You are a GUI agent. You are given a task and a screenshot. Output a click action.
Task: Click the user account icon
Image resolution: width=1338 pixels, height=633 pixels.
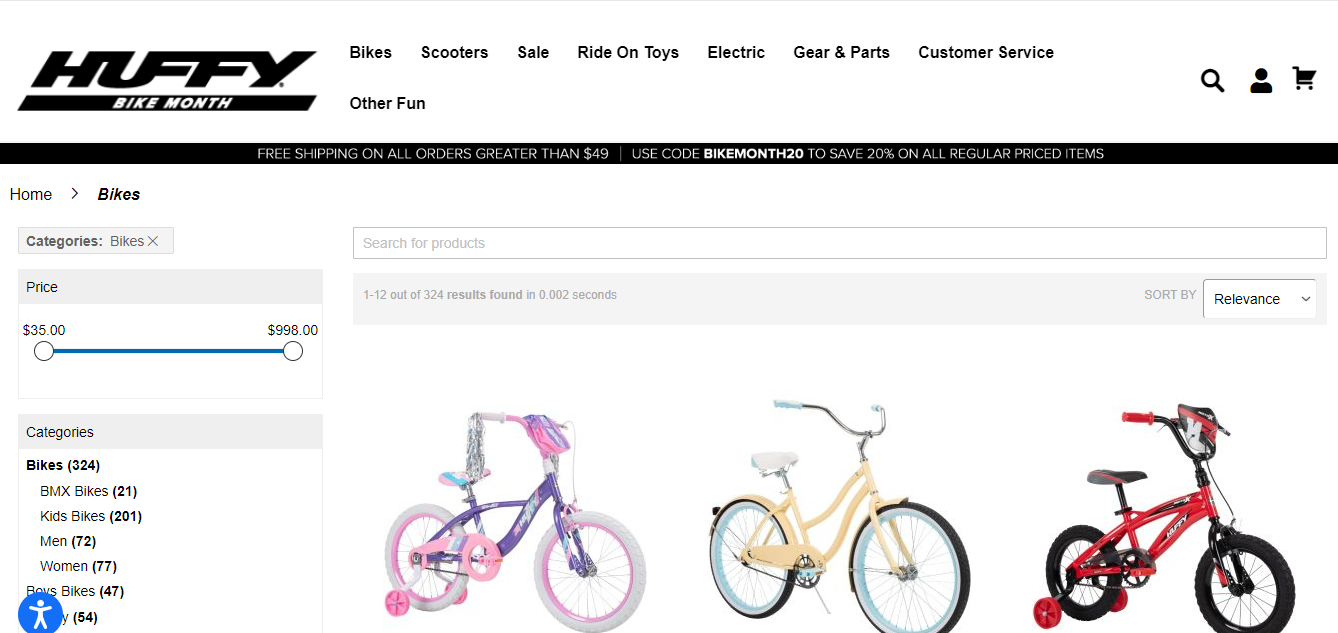1261,81
